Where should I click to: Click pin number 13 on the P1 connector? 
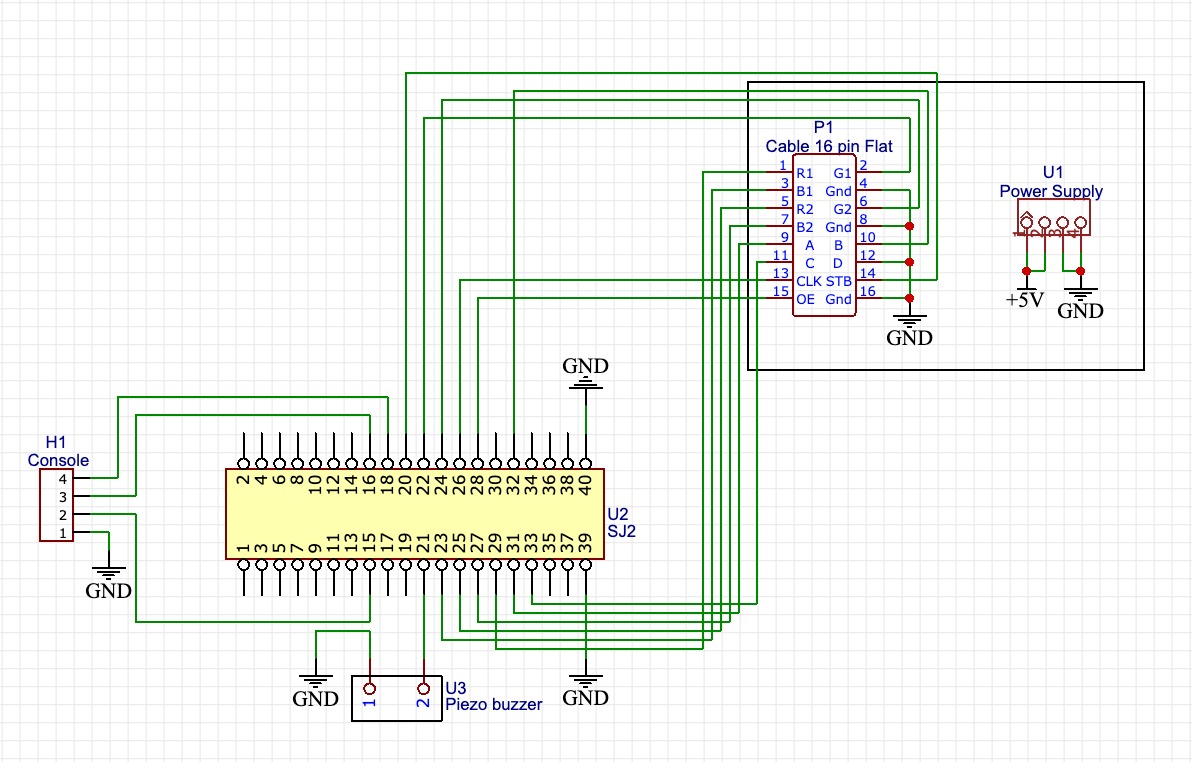[781, 273]
